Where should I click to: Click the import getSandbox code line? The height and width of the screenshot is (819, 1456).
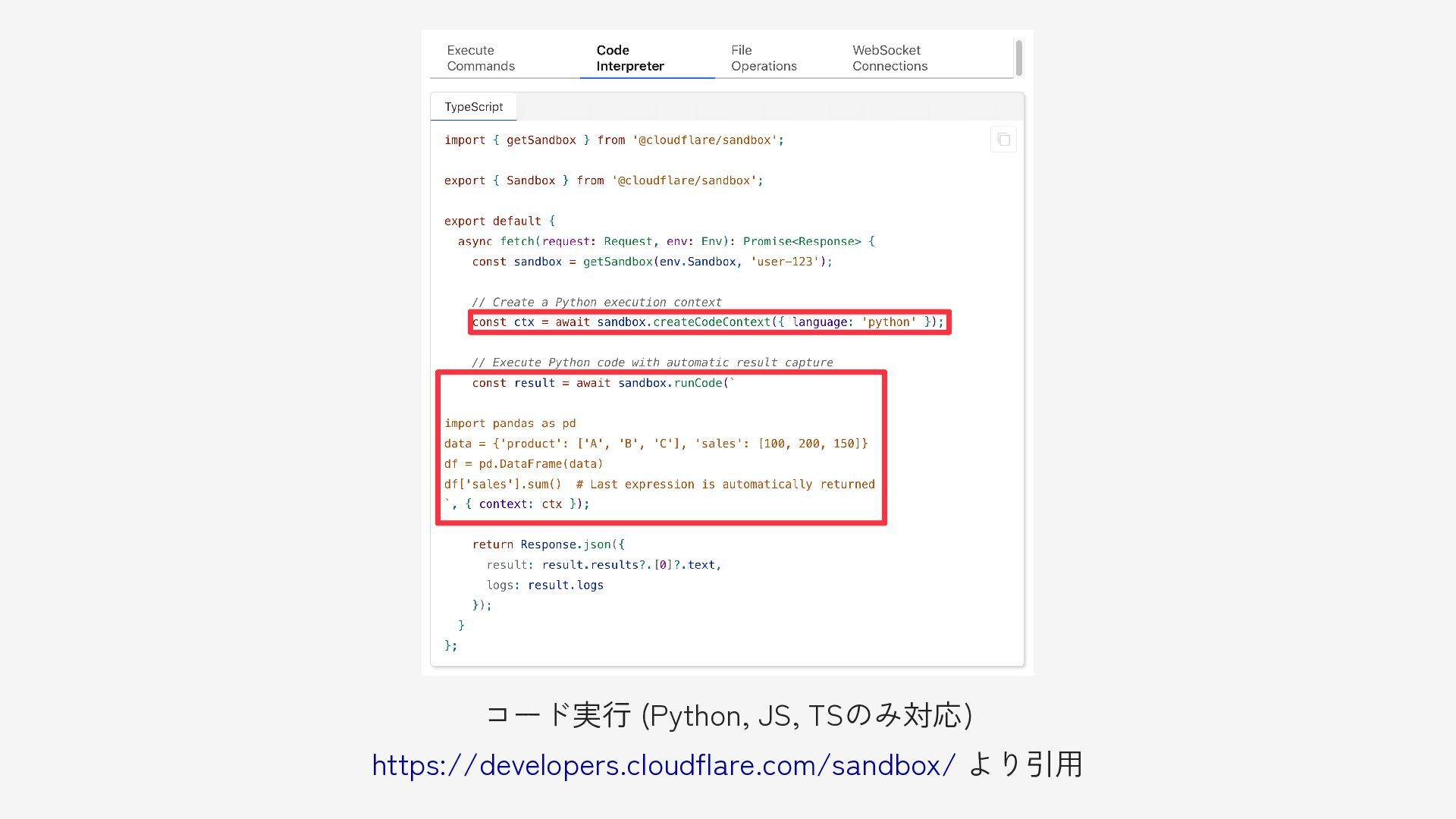(x=613, y=140)
